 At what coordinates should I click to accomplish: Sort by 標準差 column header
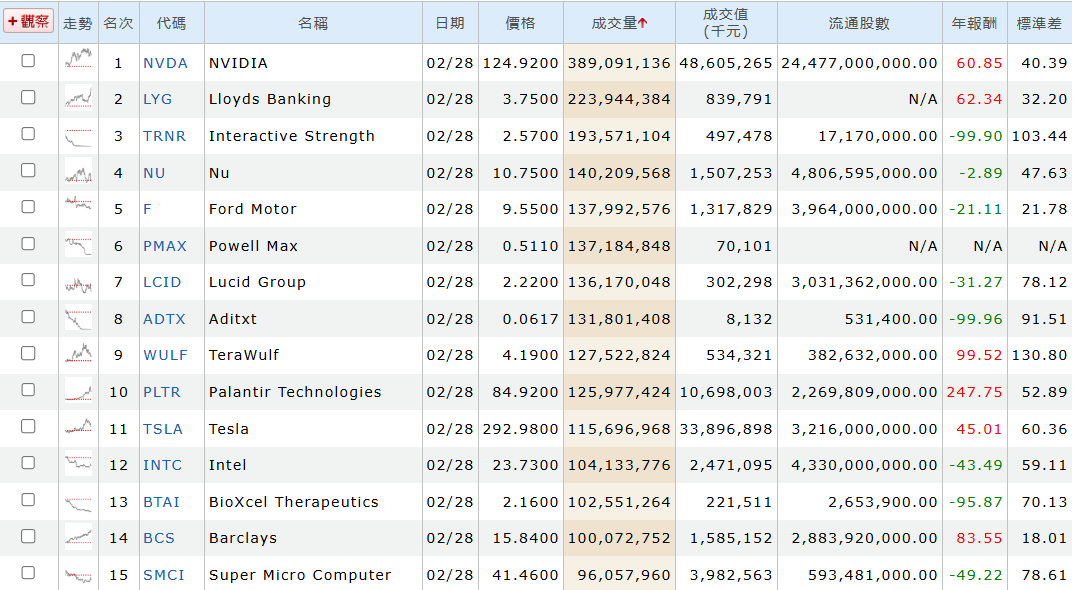pyautogui.click(x=1039, y=23)
